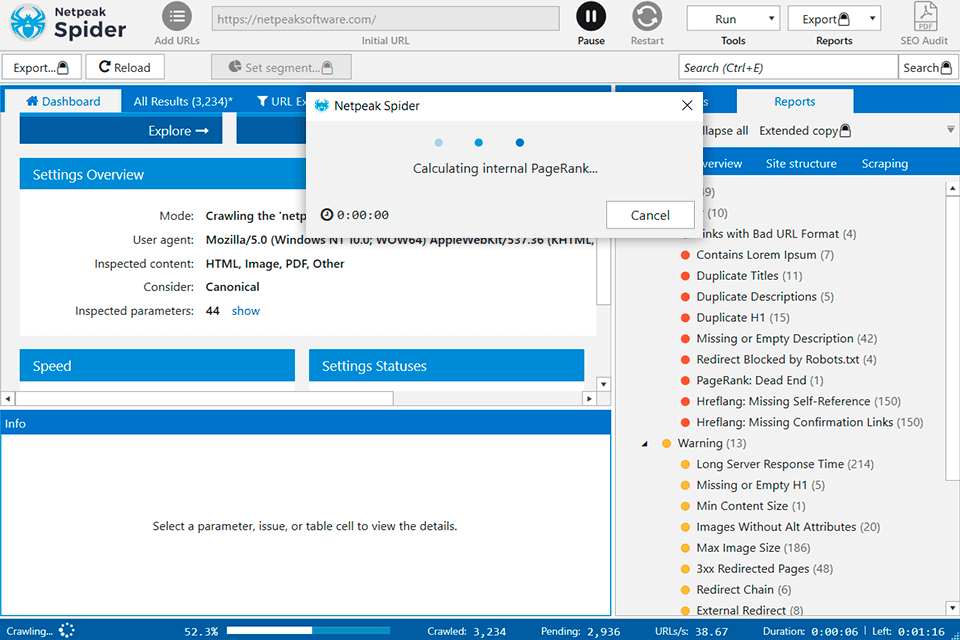This screenshot has height=640, width=960.
Task: Select Hreflang: Missing Self-Reference (150)
Action: 798,401
